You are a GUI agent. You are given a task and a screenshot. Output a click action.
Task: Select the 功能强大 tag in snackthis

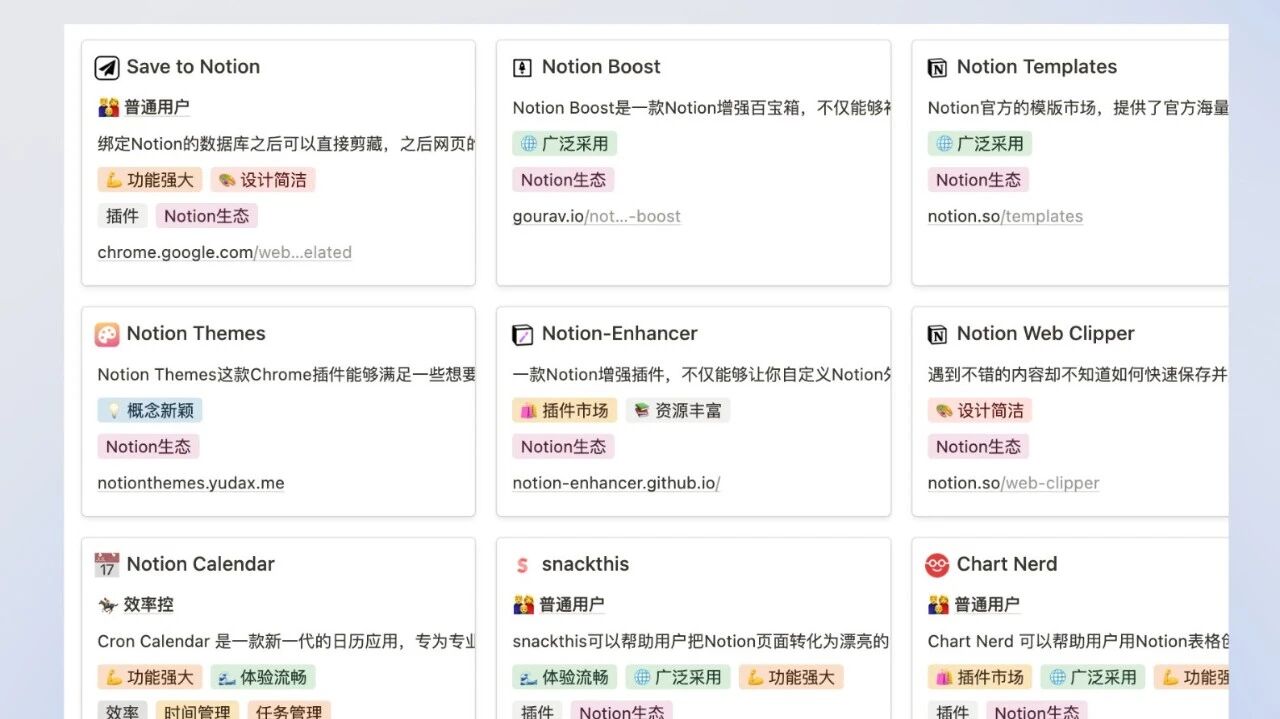[x=791, y=677]
